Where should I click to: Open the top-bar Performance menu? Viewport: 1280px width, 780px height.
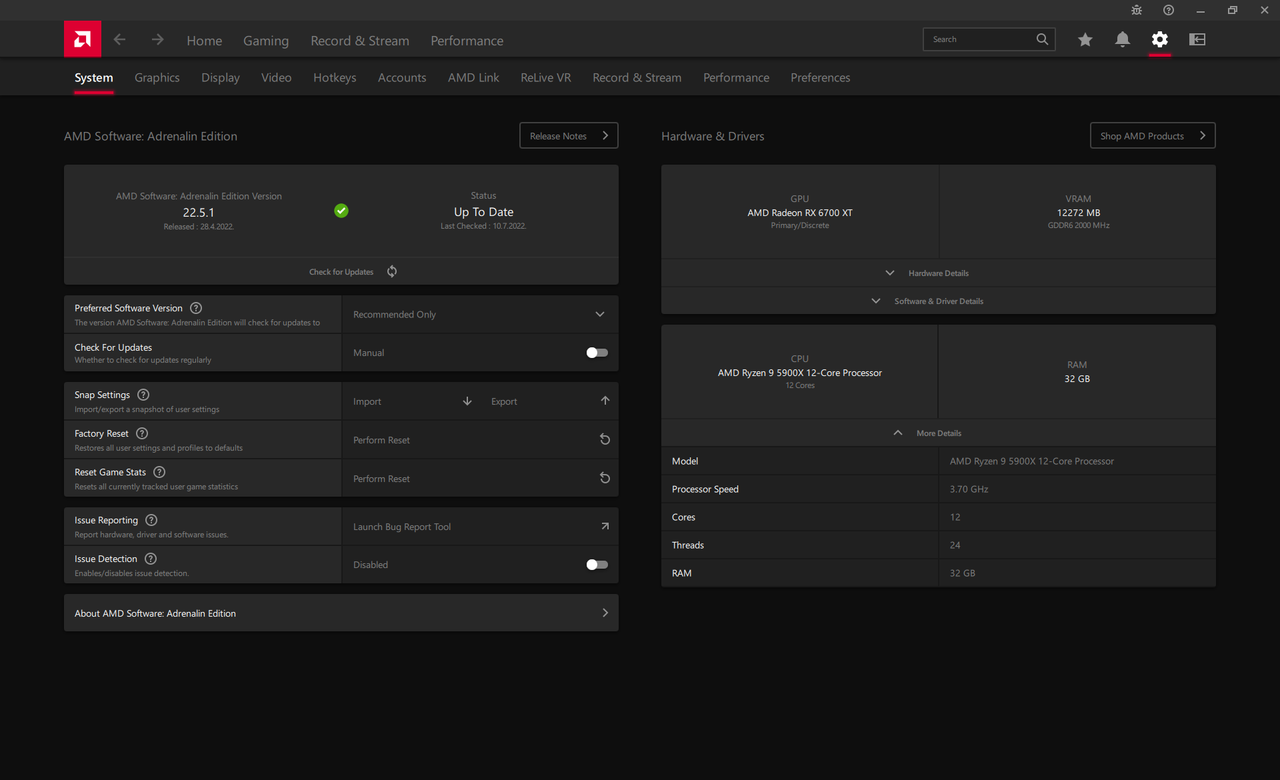467,41
